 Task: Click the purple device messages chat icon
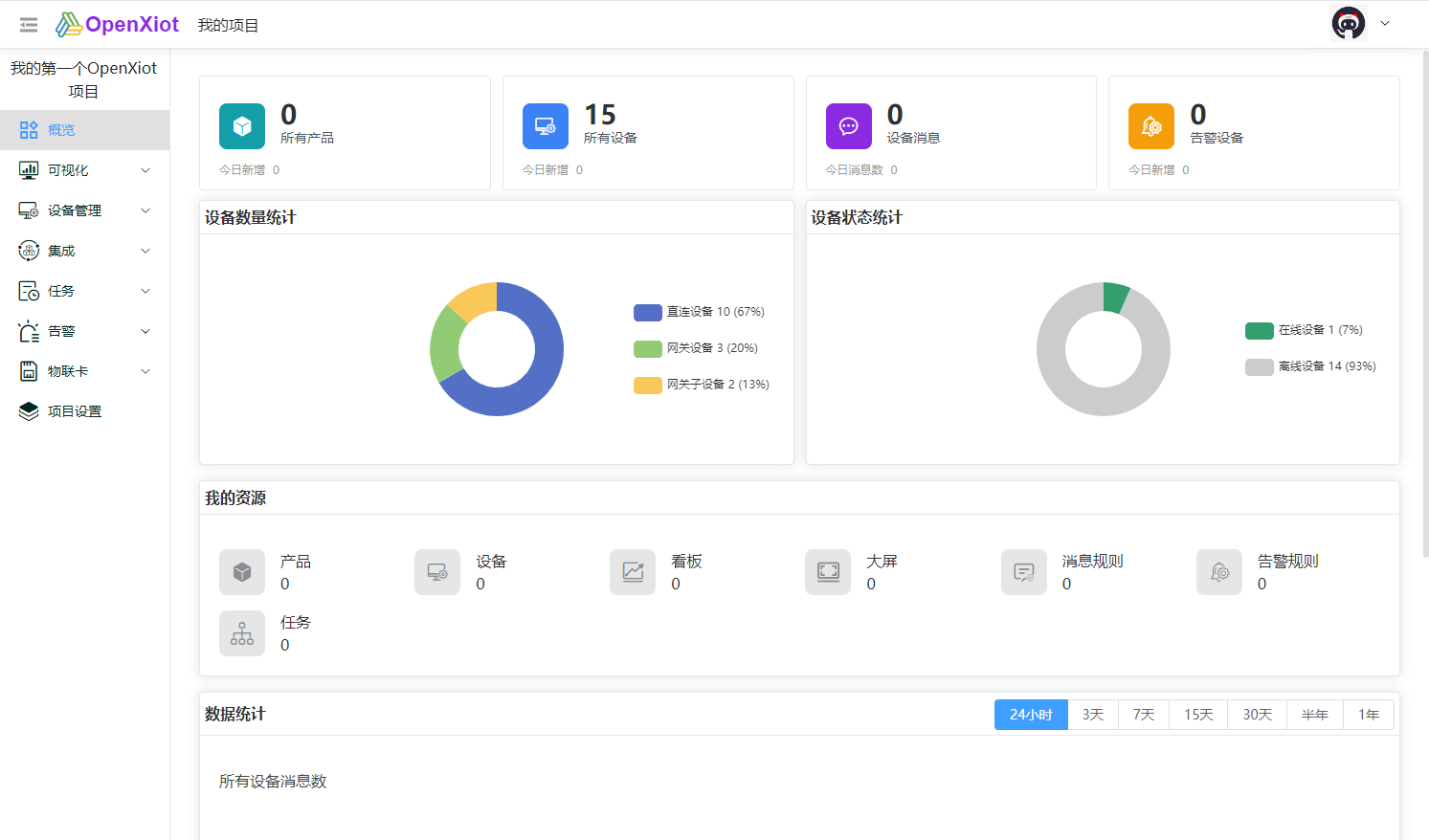849,126
